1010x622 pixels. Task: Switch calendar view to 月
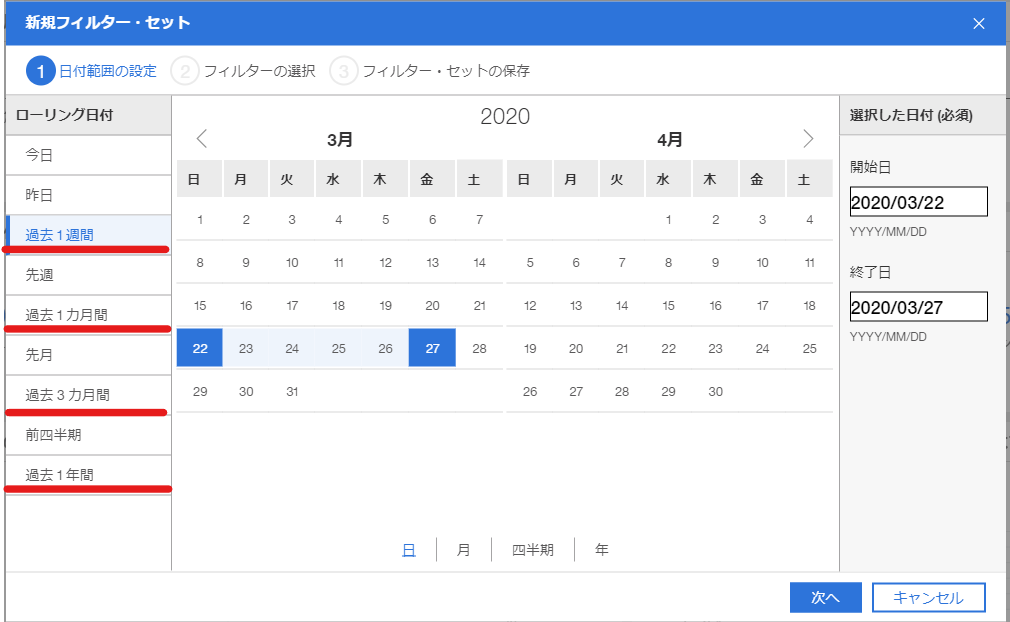tap(463, 550)
